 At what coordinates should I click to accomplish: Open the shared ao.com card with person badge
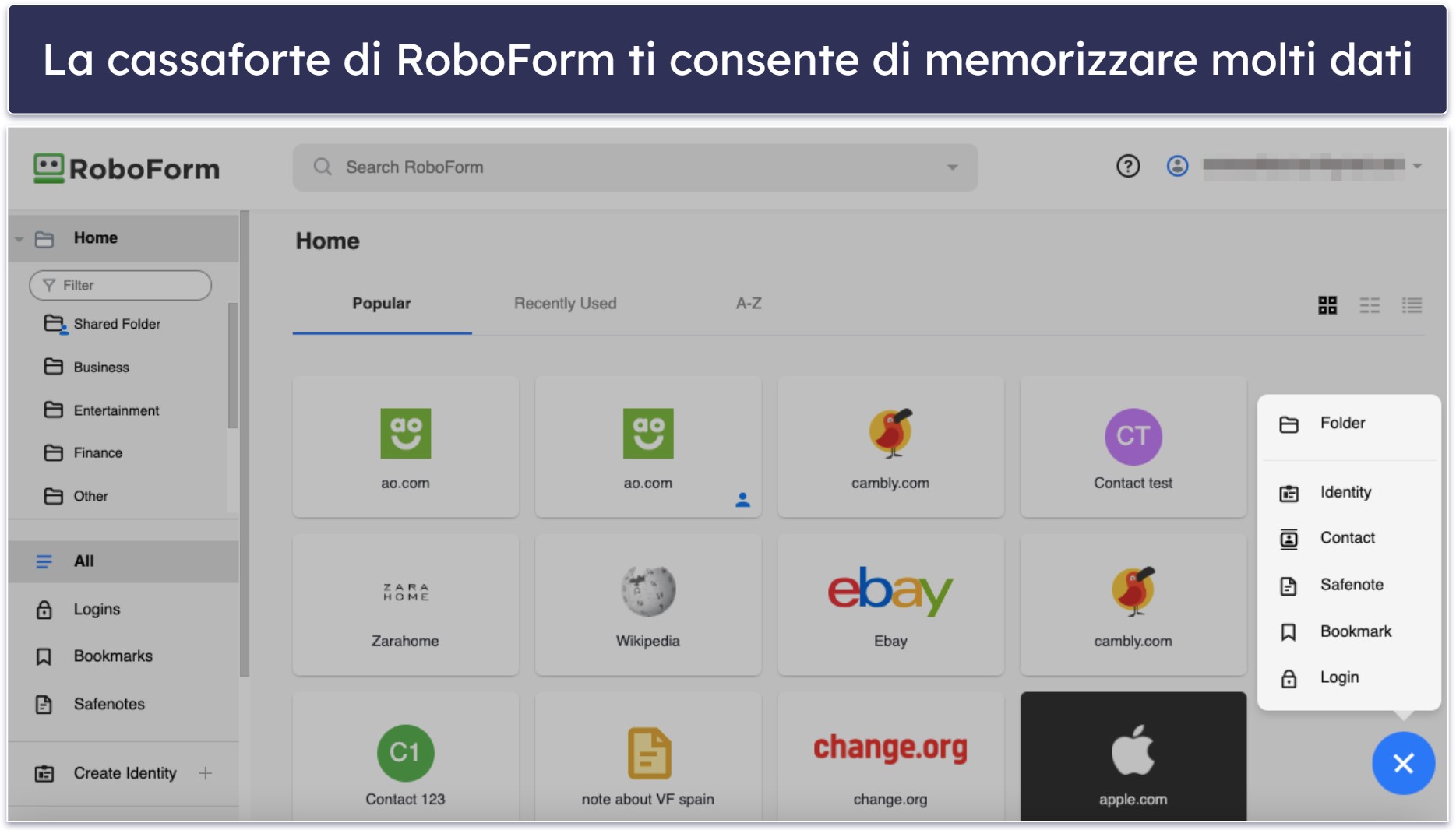[x=648, y=447]
